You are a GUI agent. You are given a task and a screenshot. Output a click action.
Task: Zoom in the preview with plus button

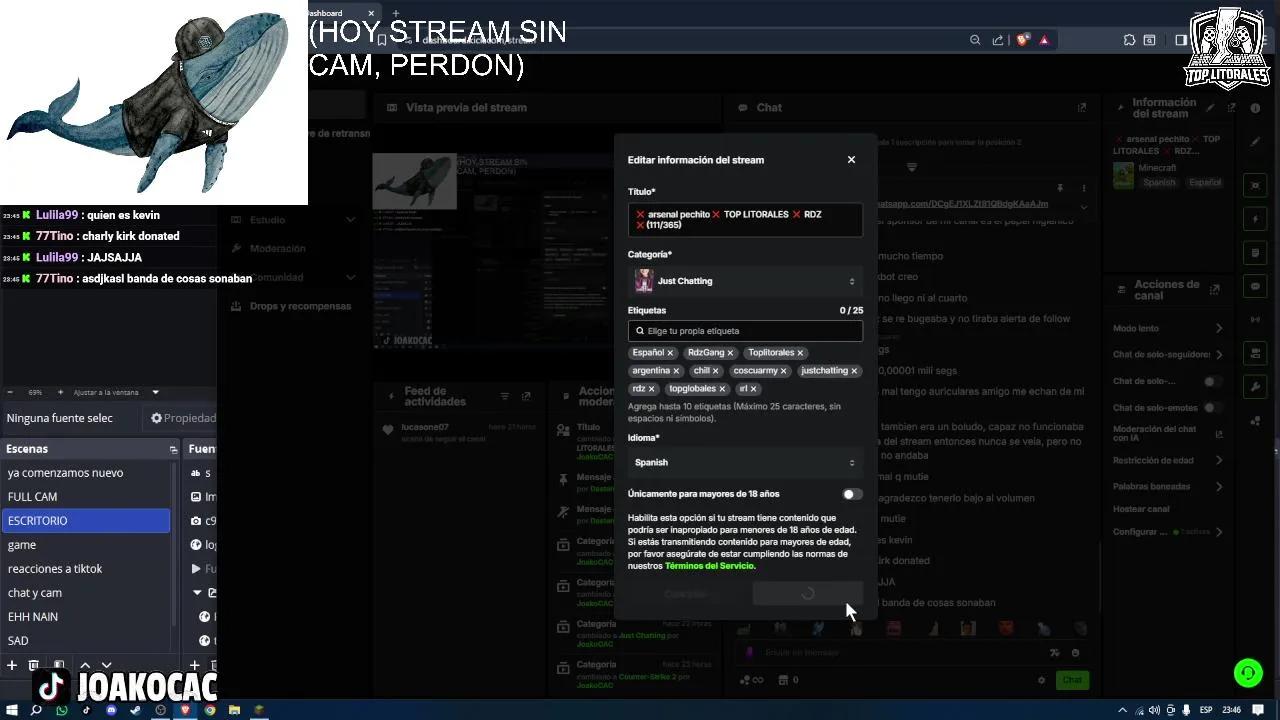tap(60, 392)
